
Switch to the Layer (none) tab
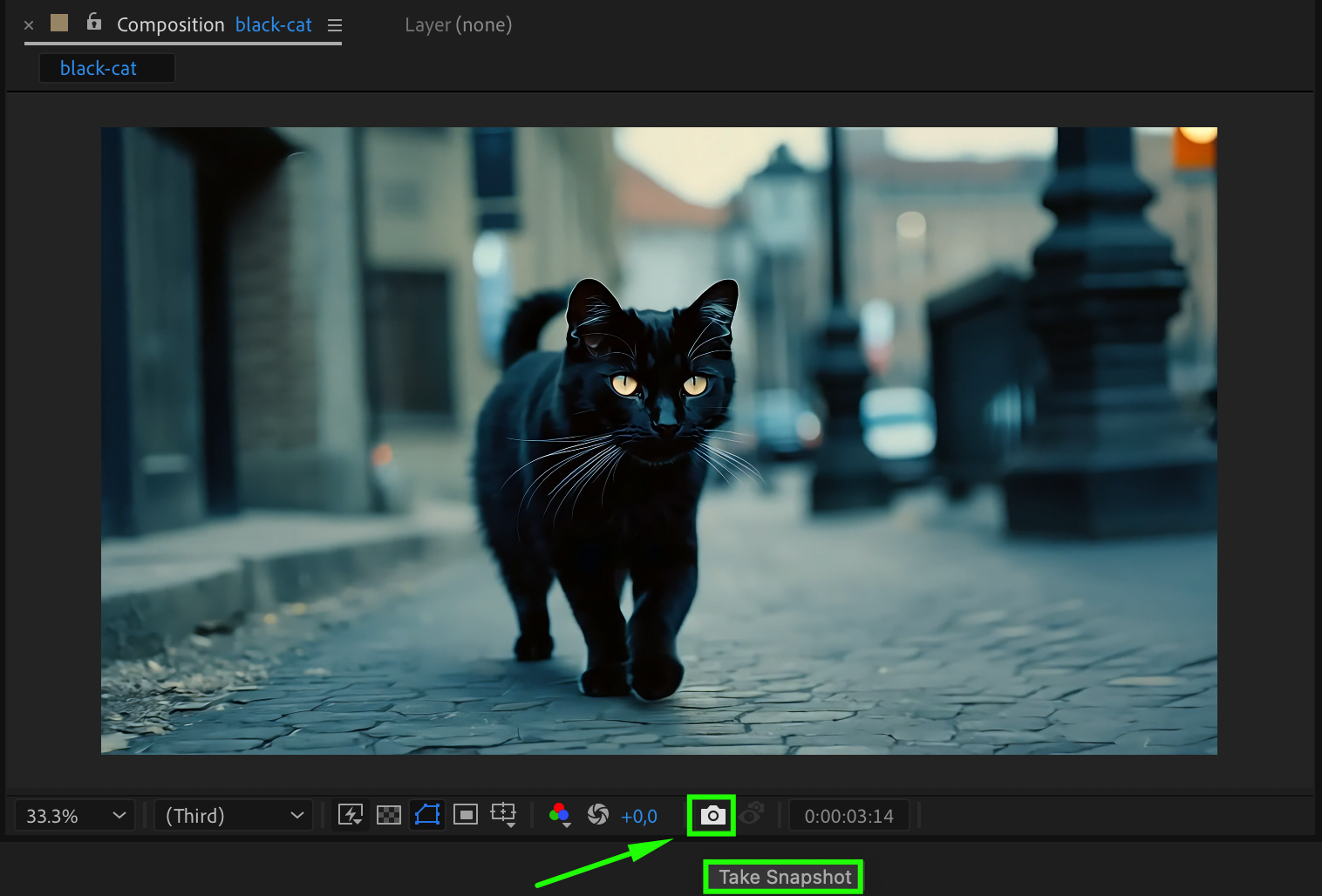pos(458,25)
